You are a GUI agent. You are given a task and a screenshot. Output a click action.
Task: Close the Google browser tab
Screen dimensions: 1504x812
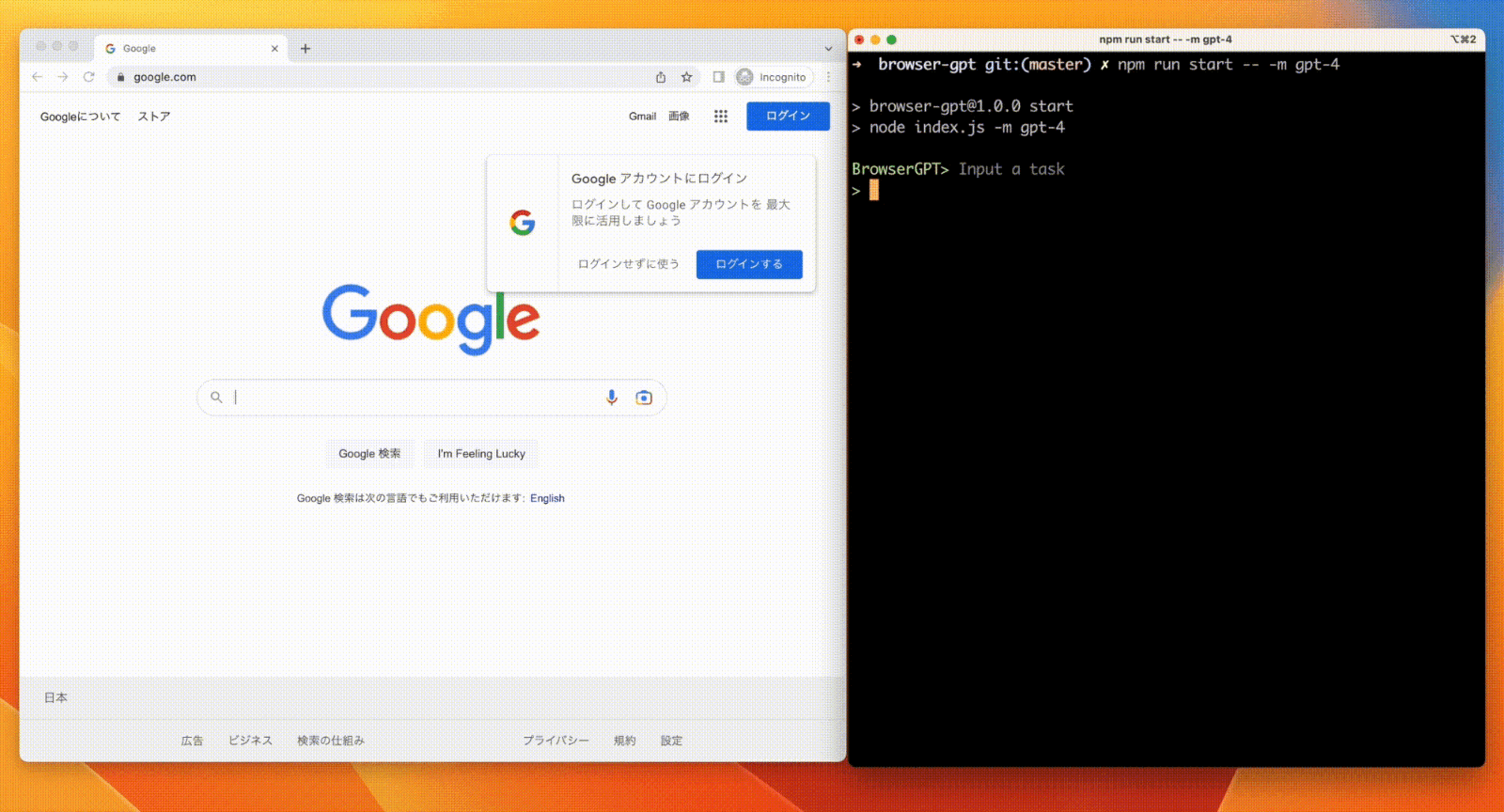click(274, 48)
